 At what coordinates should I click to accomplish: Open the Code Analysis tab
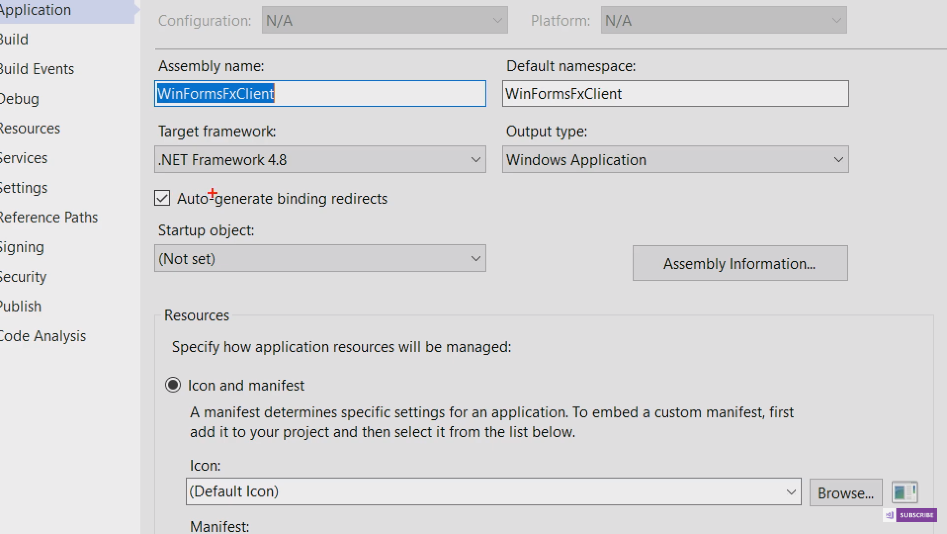coord(42,336)
